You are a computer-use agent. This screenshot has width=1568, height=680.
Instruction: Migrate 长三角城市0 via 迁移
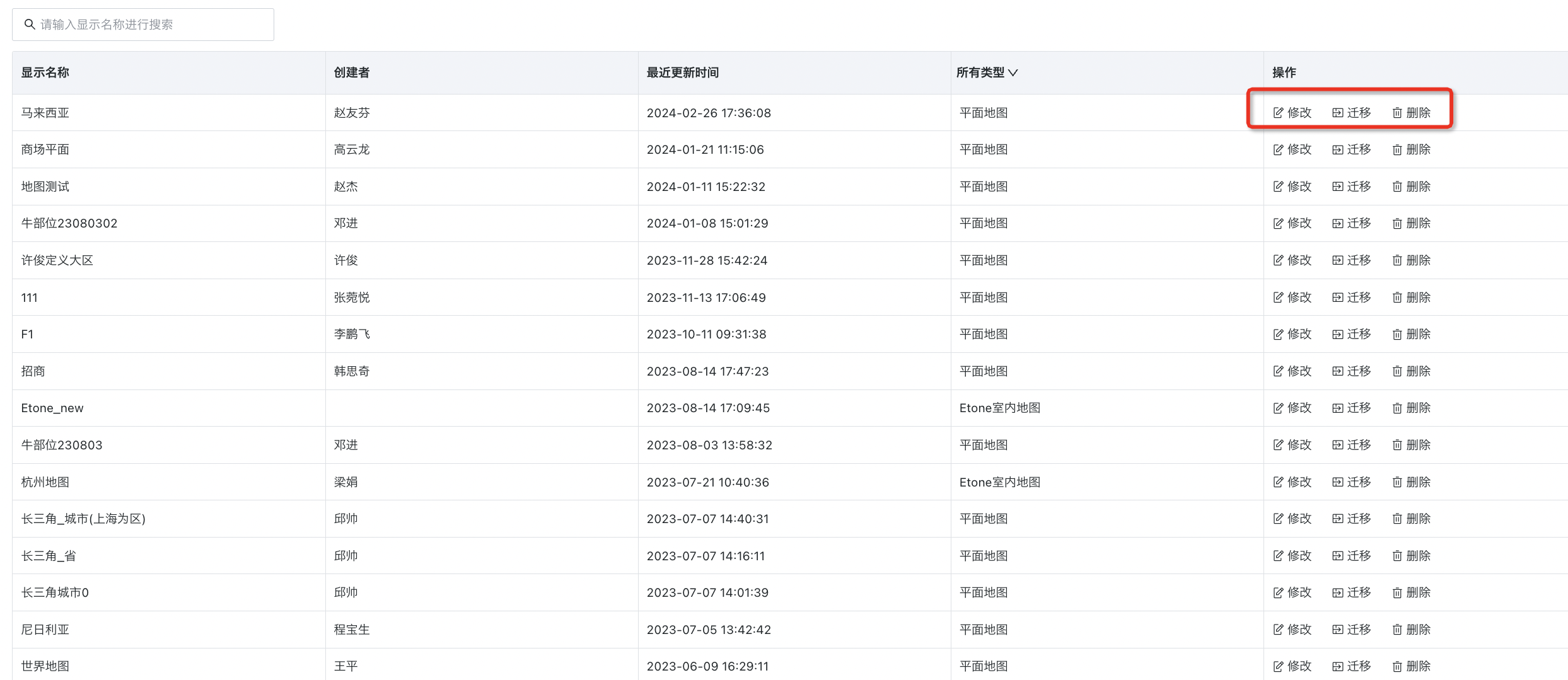click(x=1352, y=592)
